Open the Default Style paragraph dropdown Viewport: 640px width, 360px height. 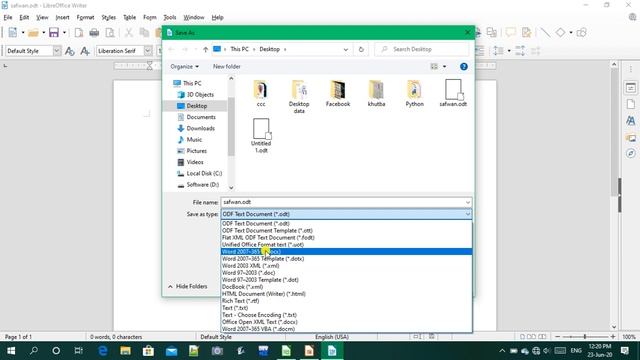[57, 51]
